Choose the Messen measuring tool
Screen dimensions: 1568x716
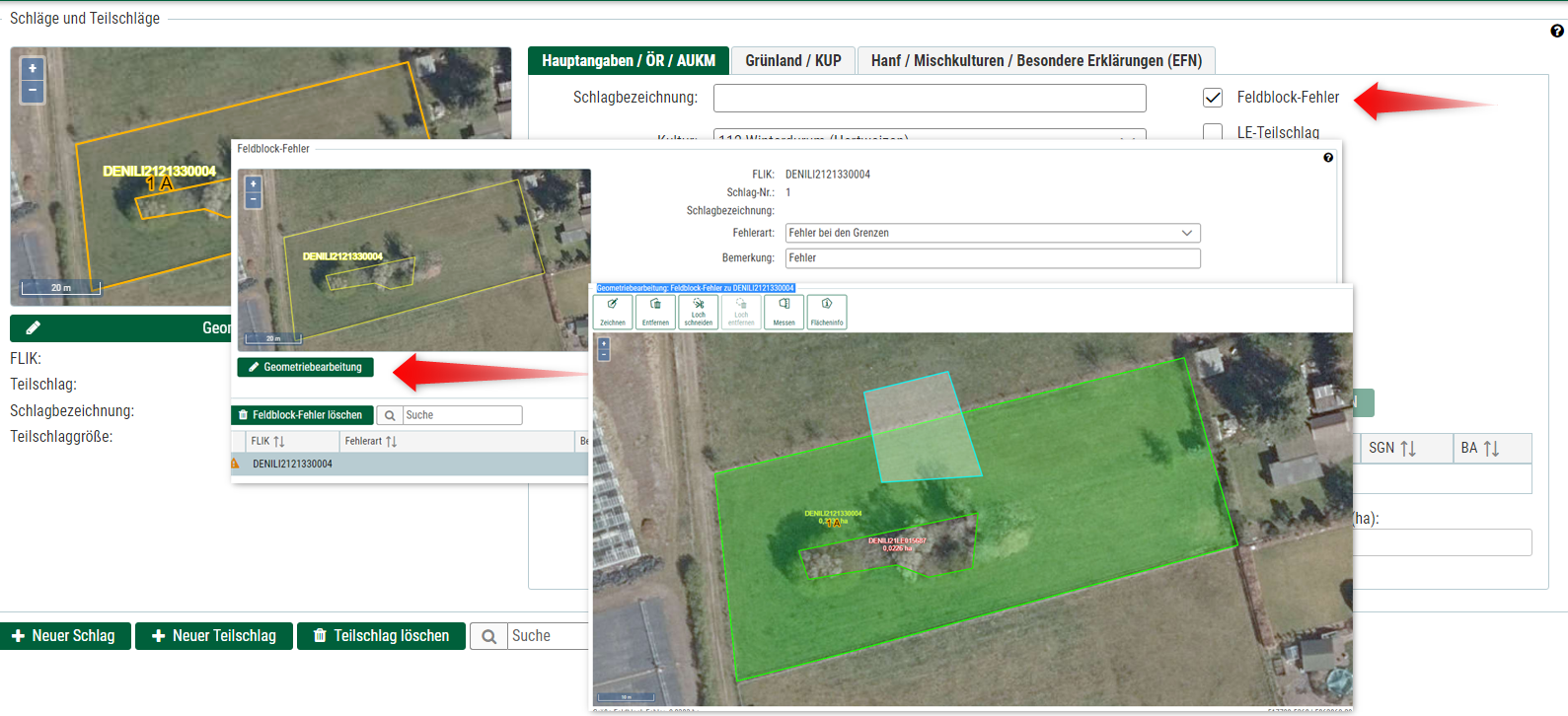coord(784,312)
